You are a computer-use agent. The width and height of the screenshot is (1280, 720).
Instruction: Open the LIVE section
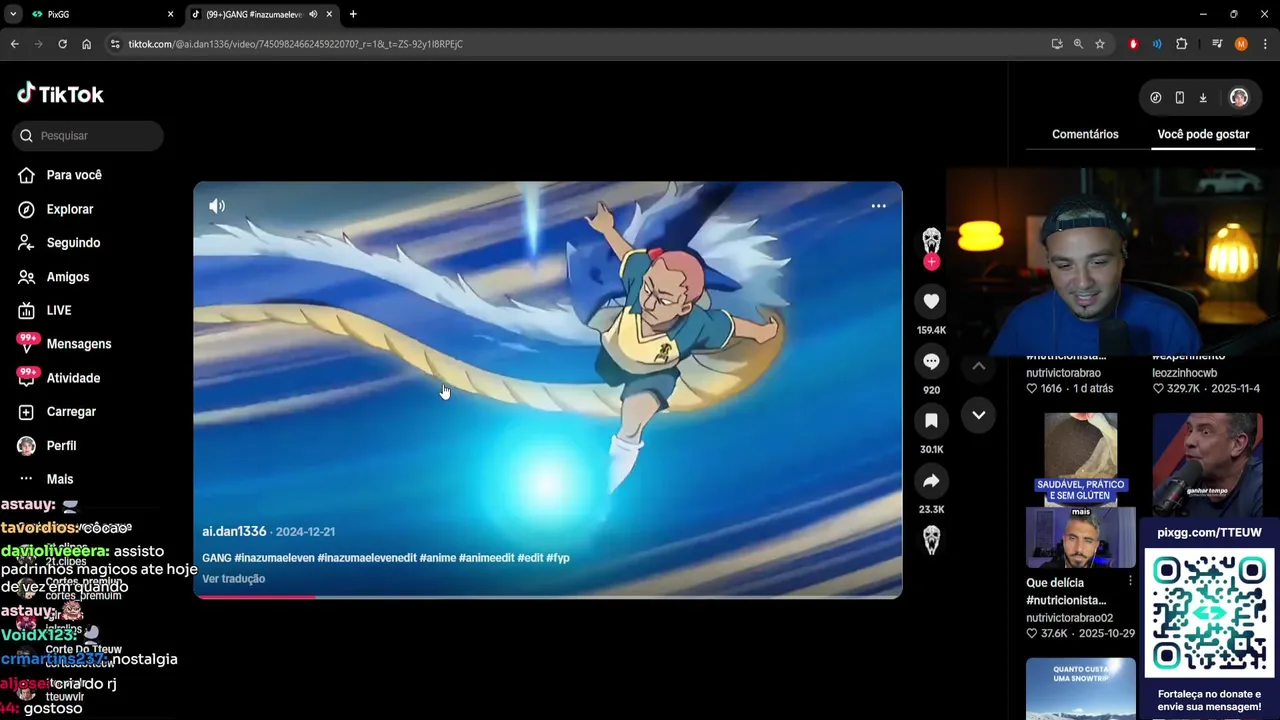45,310
